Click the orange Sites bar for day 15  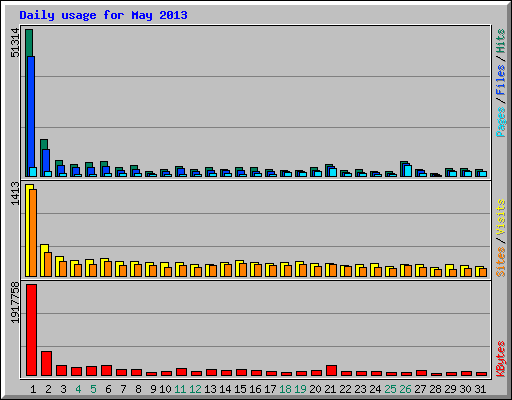point(243,270)
